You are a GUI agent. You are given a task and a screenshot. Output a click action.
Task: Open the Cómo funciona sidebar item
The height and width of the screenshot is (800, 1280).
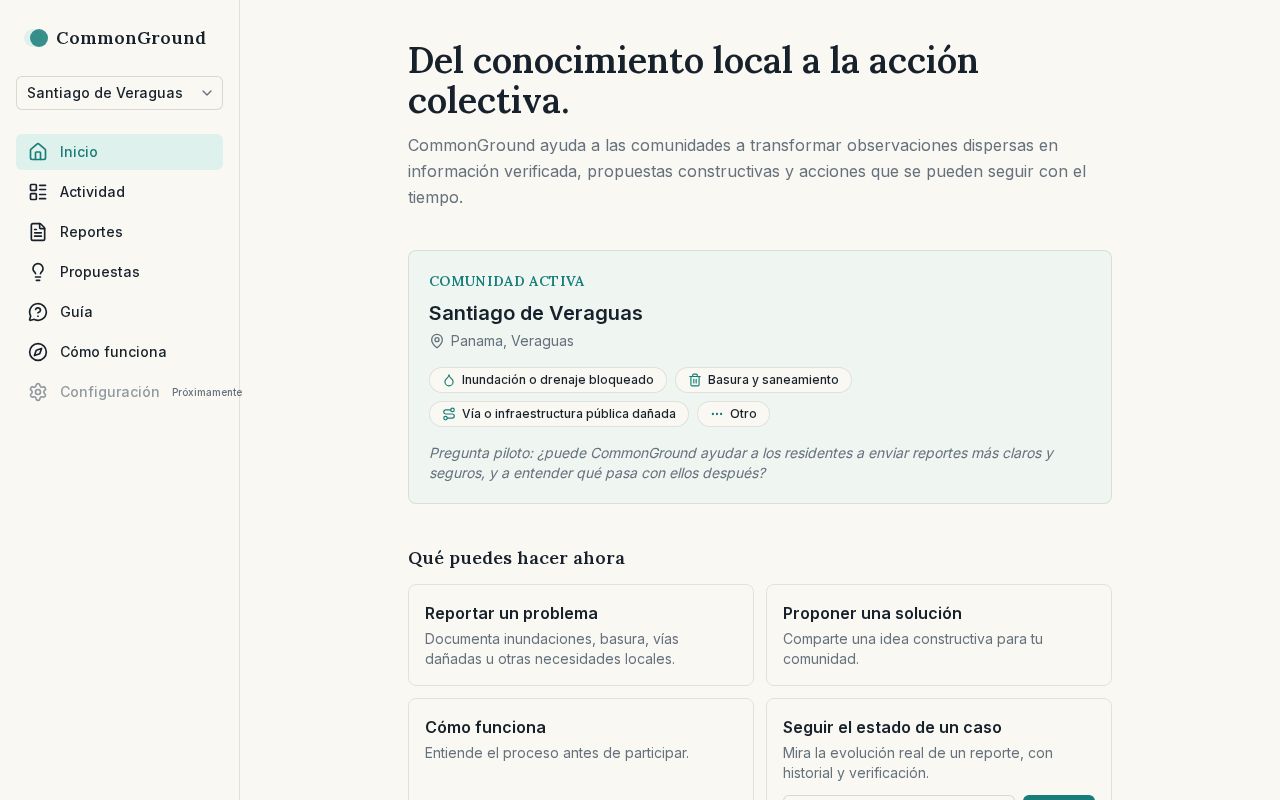[119, 352]
